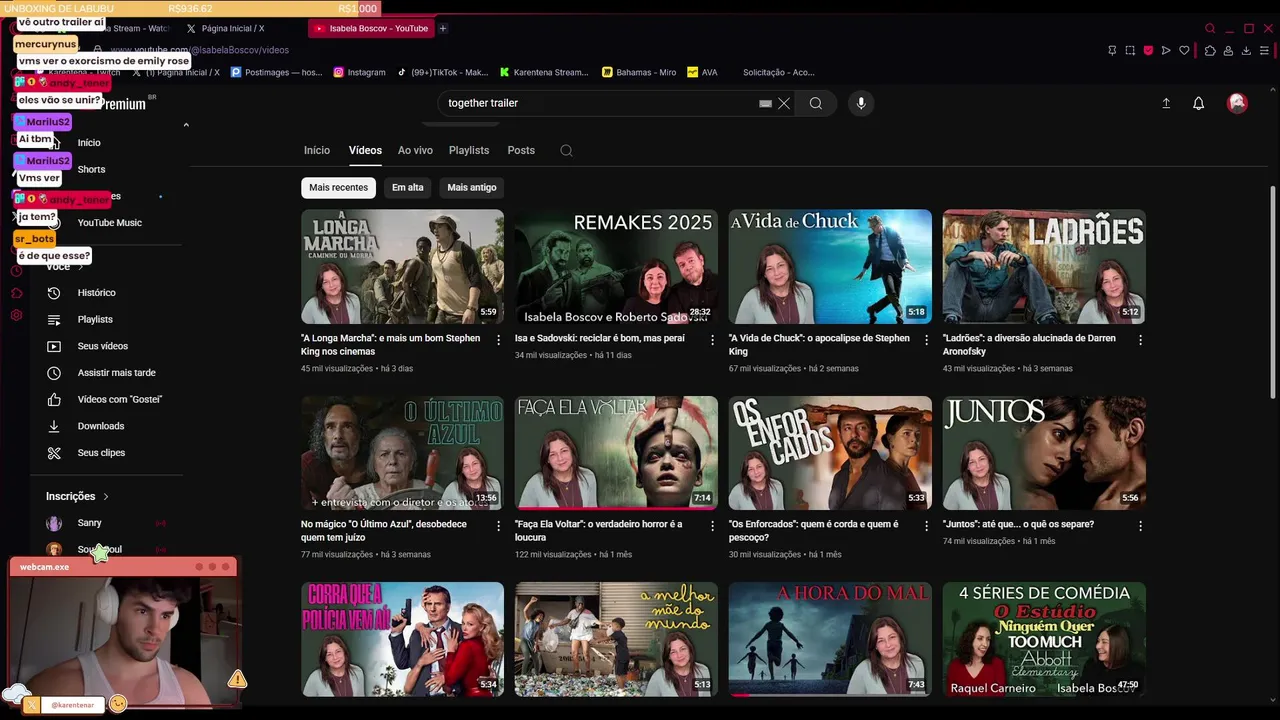Open notifications bell
This screenshot has width=1280, height=720.
(1198, 103)
